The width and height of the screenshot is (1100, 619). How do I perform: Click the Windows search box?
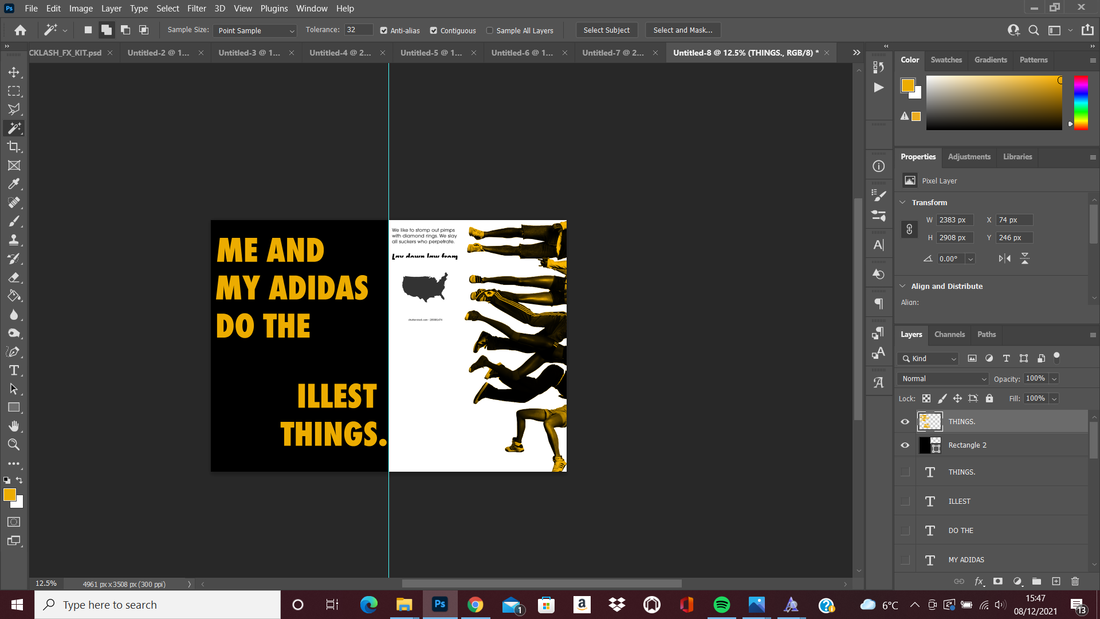click(x=158, y=605)
